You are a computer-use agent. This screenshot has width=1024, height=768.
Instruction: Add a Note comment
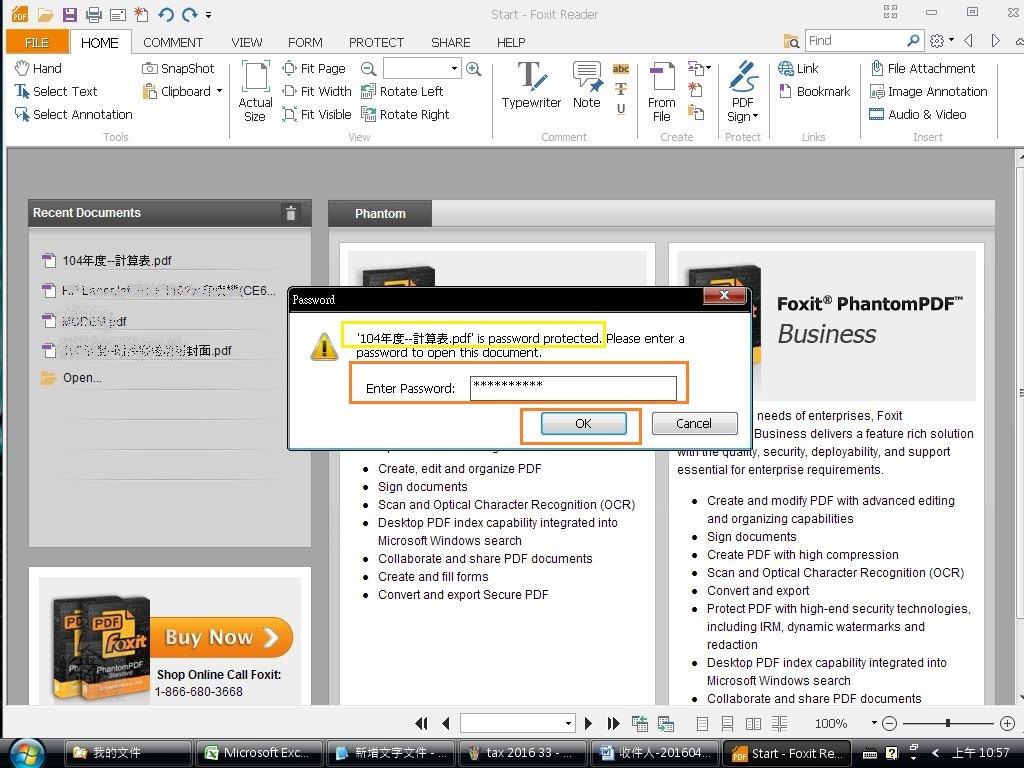coord(586,85)
